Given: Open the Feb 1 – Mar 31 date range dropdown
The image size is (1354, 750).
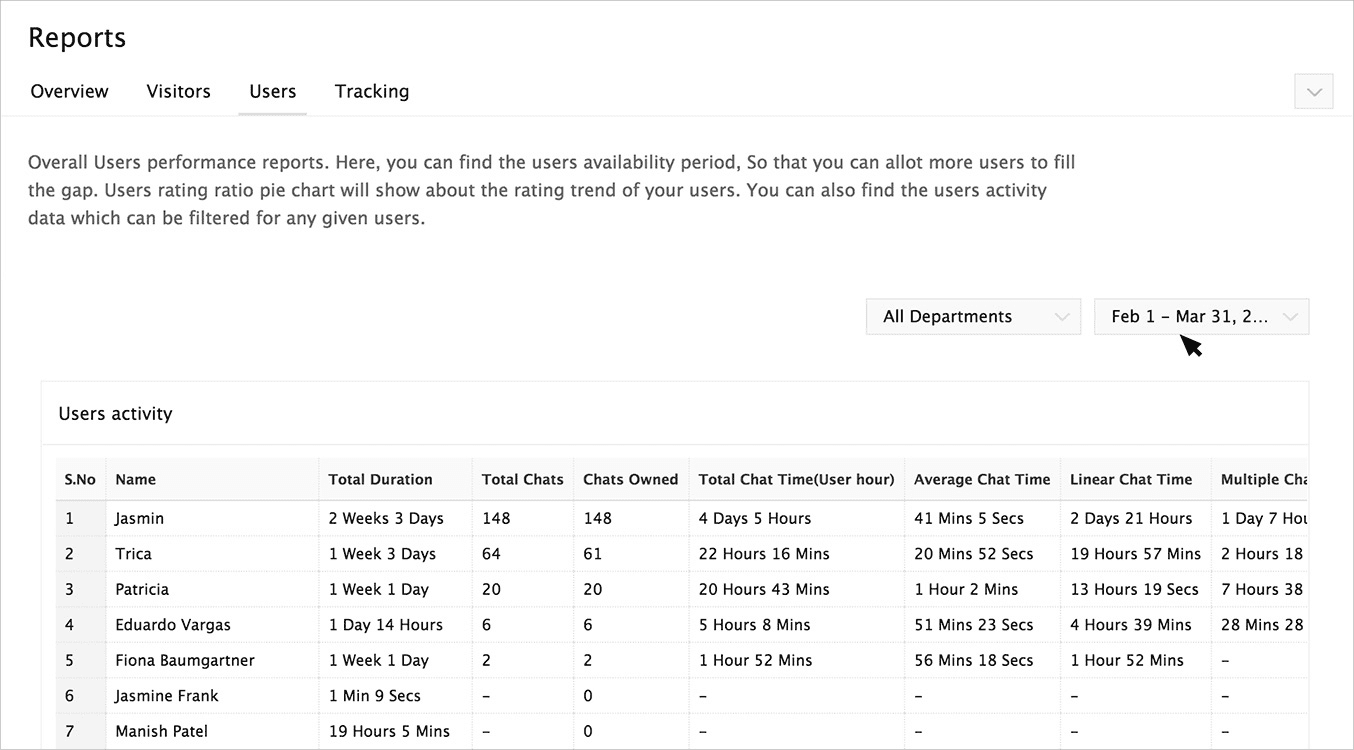Looking at the screenshot, I should pos(1201,317).
